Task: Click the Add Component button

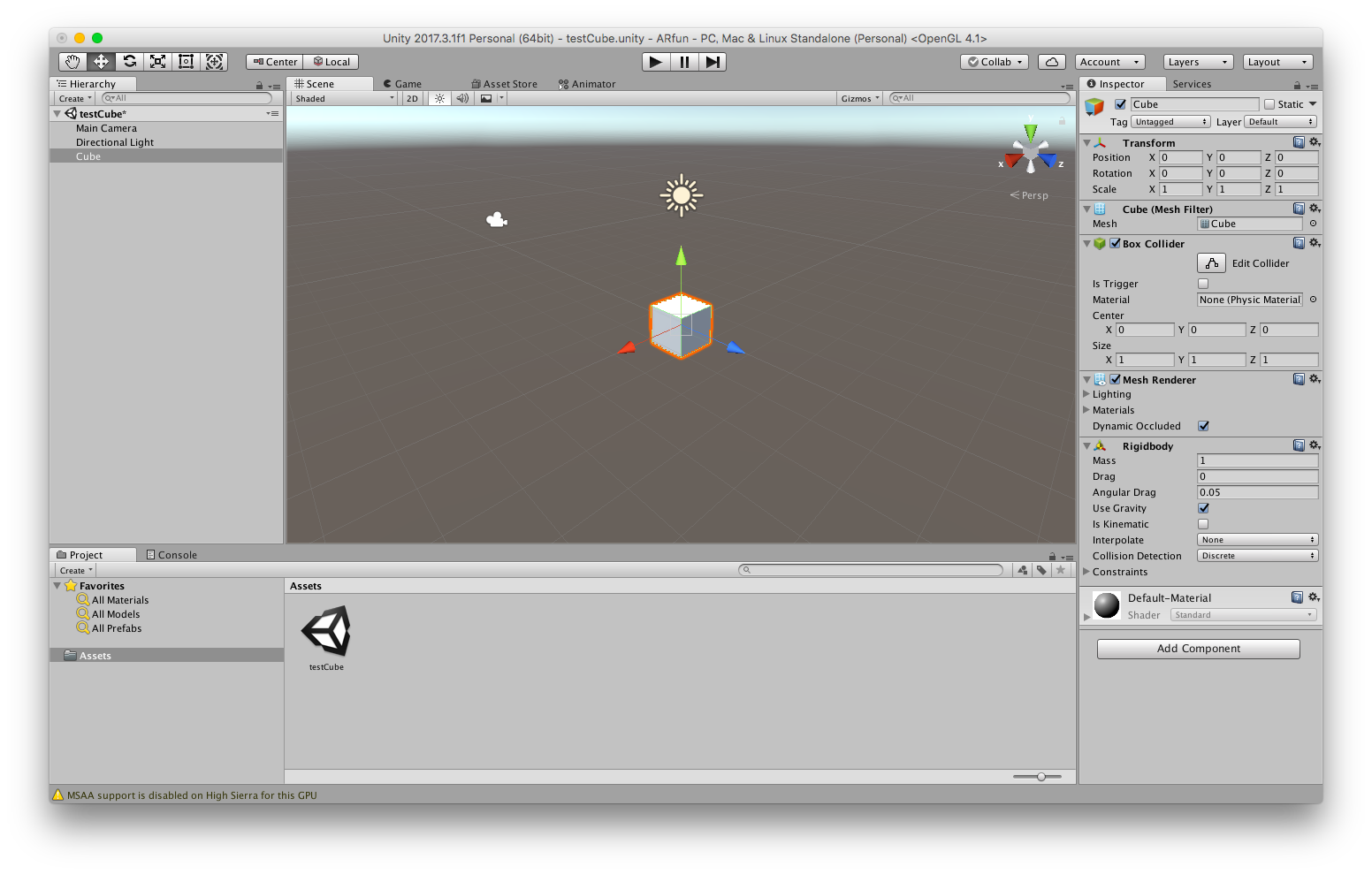Action: point(1199,649)
